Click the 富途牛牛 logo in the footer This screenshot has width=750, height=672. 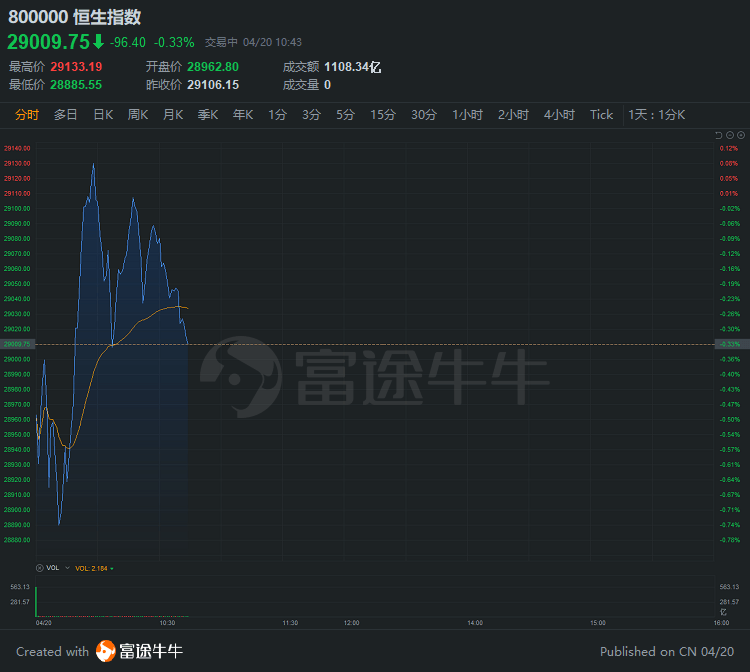[139, 651]
